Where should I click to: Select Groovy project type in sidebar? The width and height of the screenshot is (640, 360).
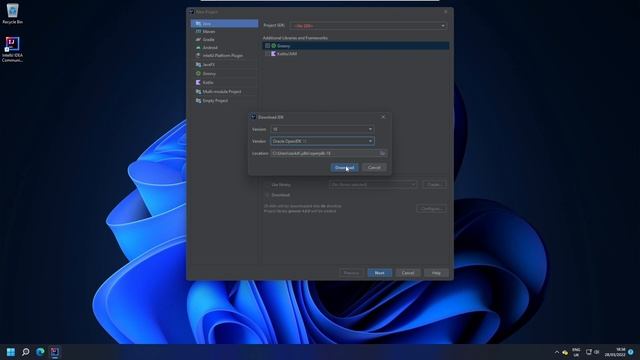tap(224, 73)
